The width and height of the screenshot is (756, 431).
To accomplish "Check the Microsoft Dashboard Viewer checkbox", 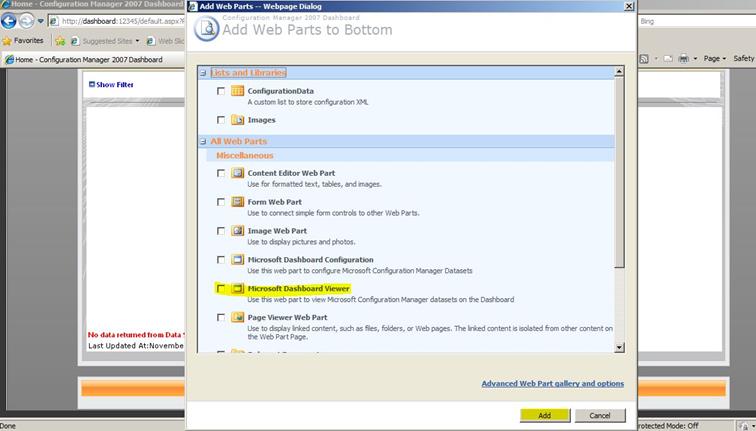I will 221,288.
